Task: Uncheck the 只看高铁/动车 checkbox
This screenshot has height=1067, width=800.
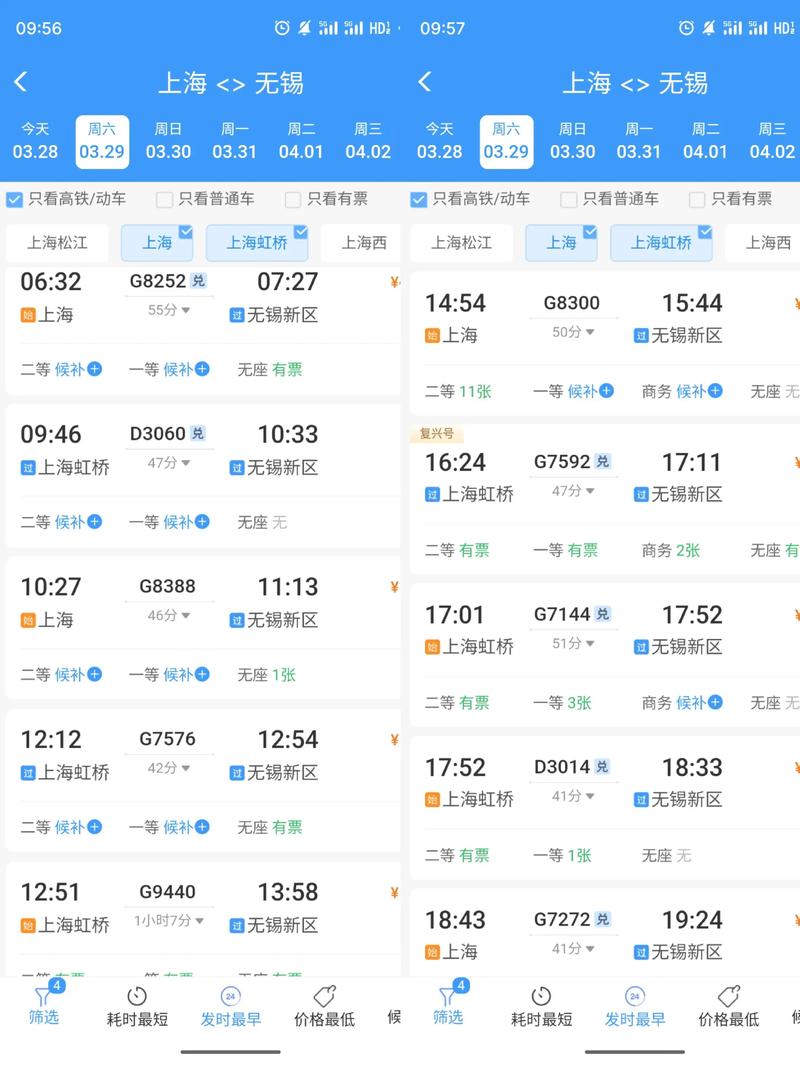Action: coord(12,199)
